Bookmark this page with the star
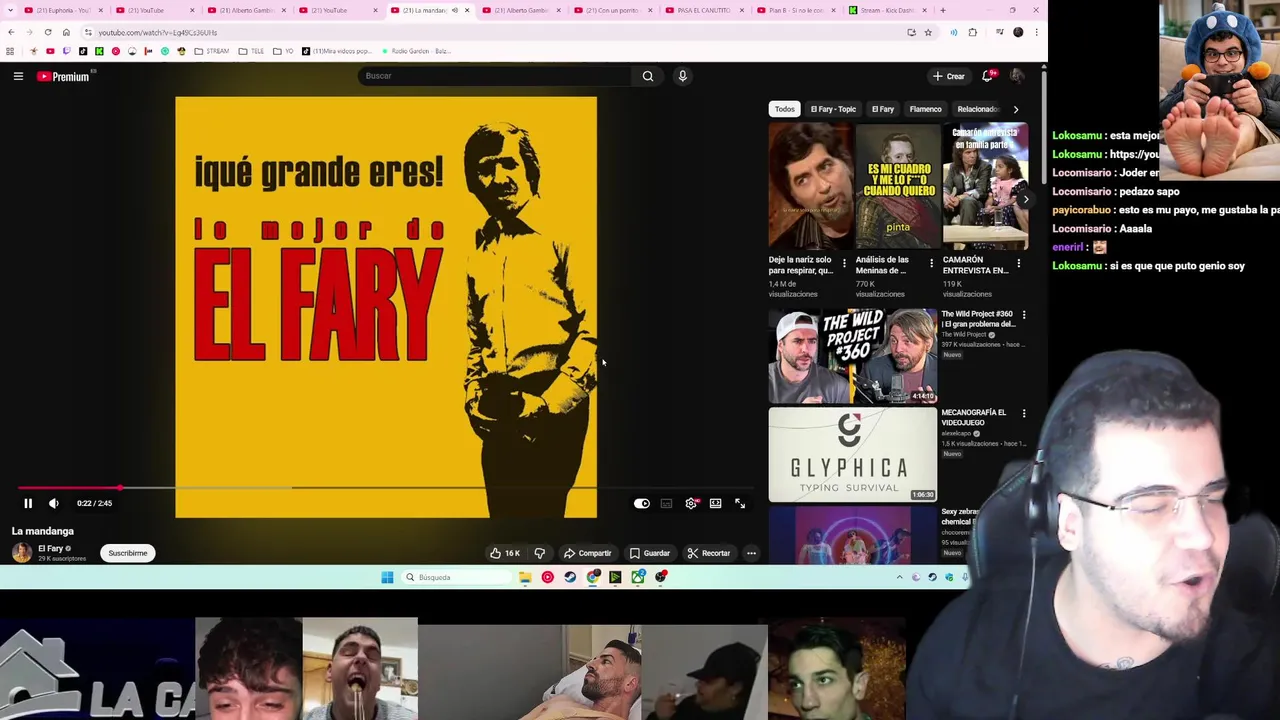 point(928,32)
